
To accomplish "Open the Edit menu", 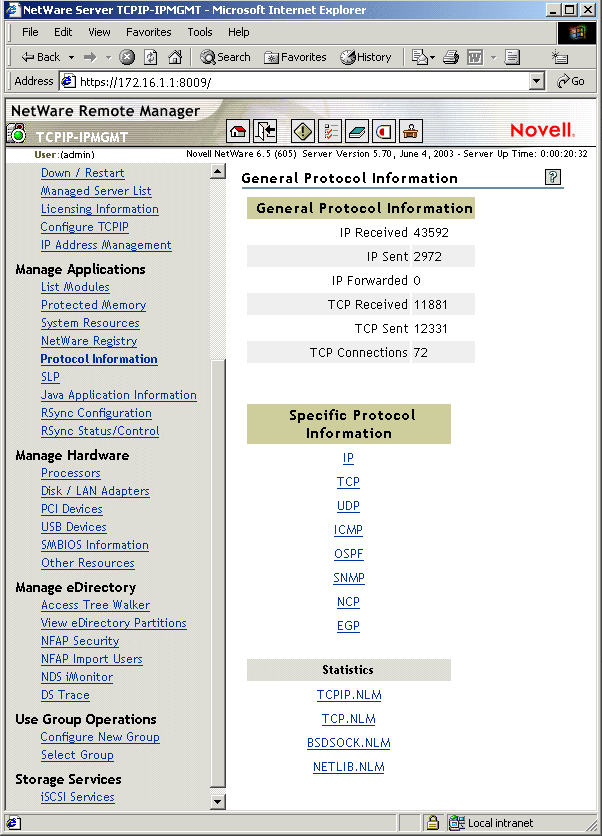I will (63, 32).
